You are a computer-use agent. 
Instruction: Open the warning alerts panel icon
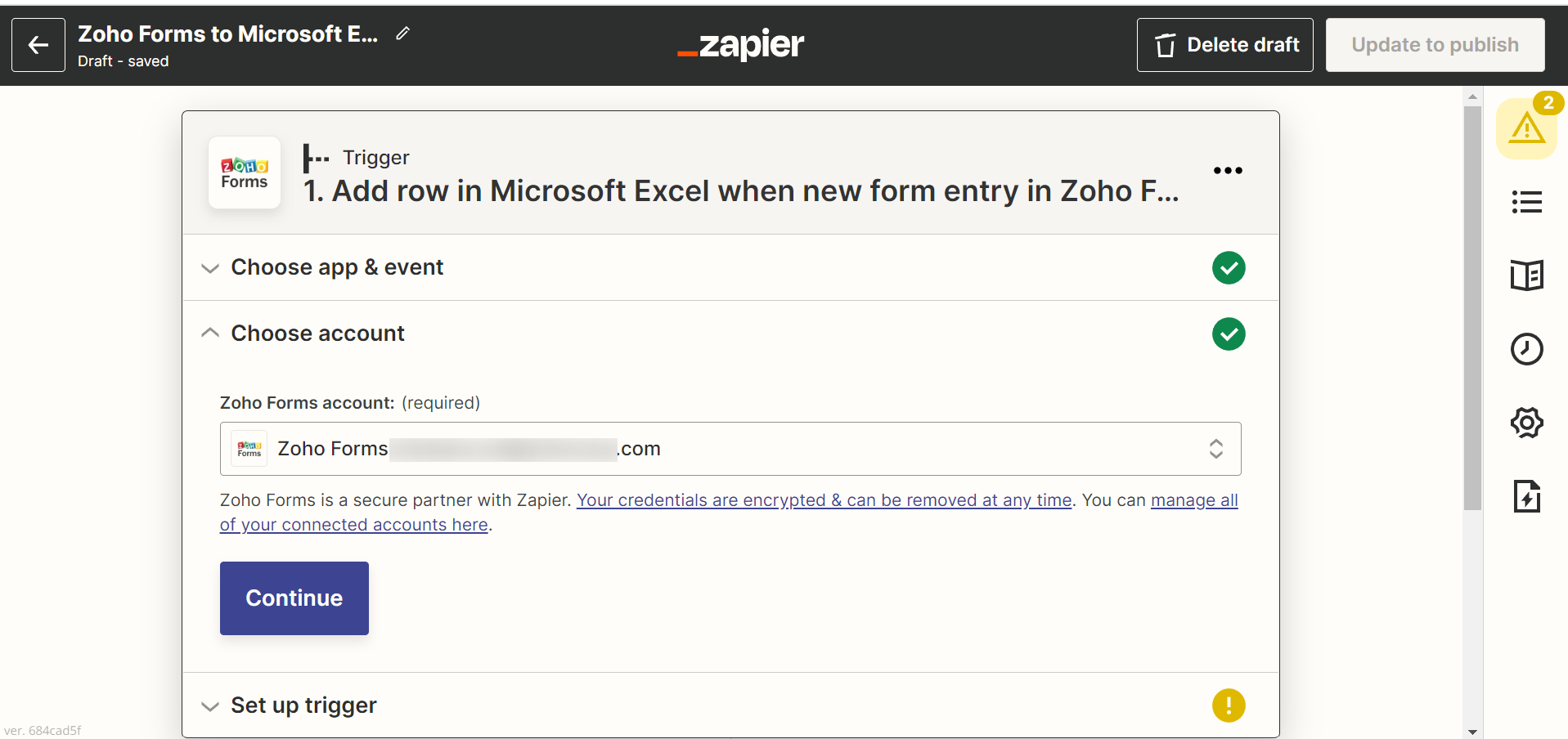[x=1526, y=128]
